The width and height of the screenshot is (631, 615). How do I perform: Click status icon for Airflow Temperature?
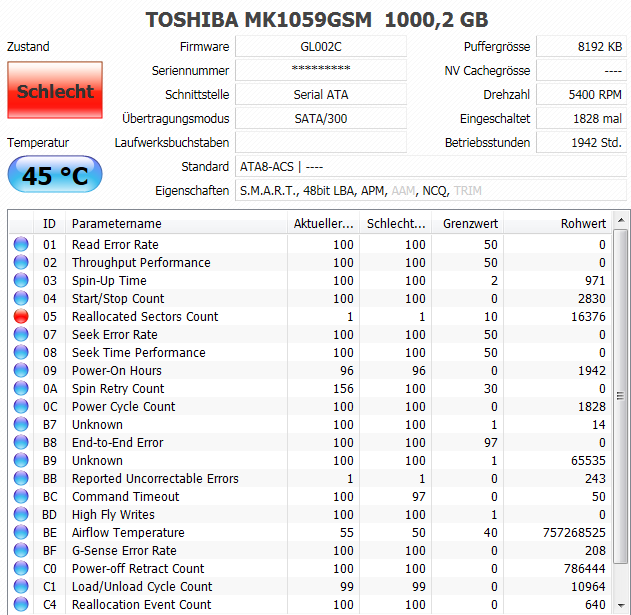coord(21,532)
